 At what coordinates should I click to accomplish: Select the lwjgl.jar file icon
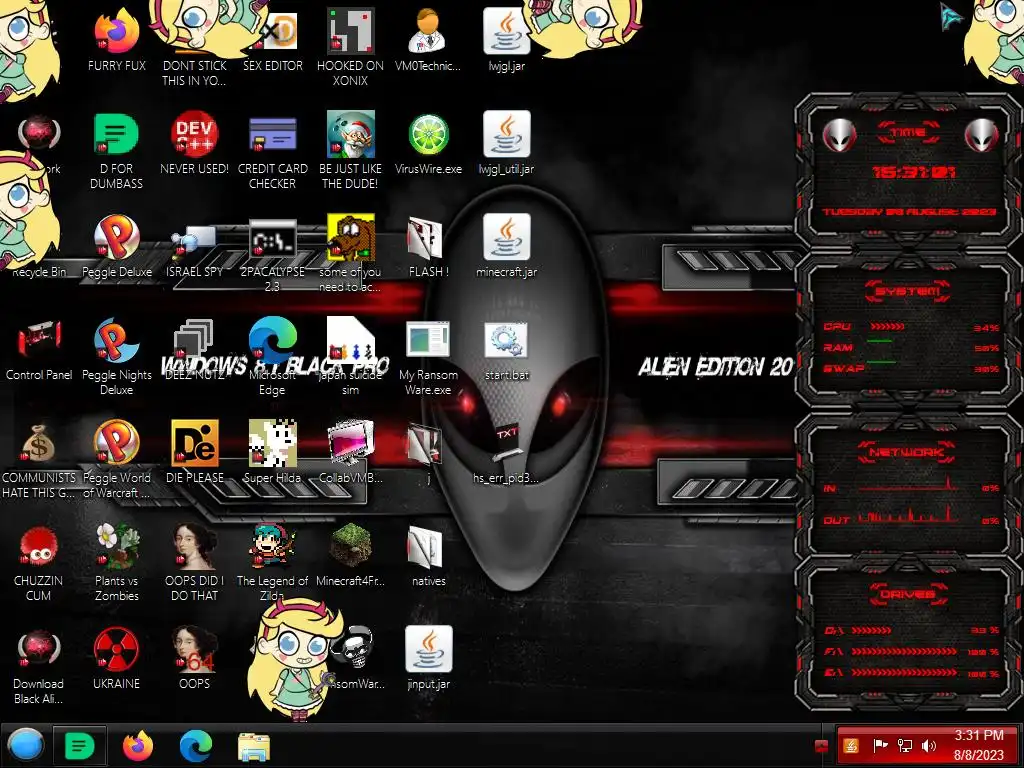tap(506, 31)
